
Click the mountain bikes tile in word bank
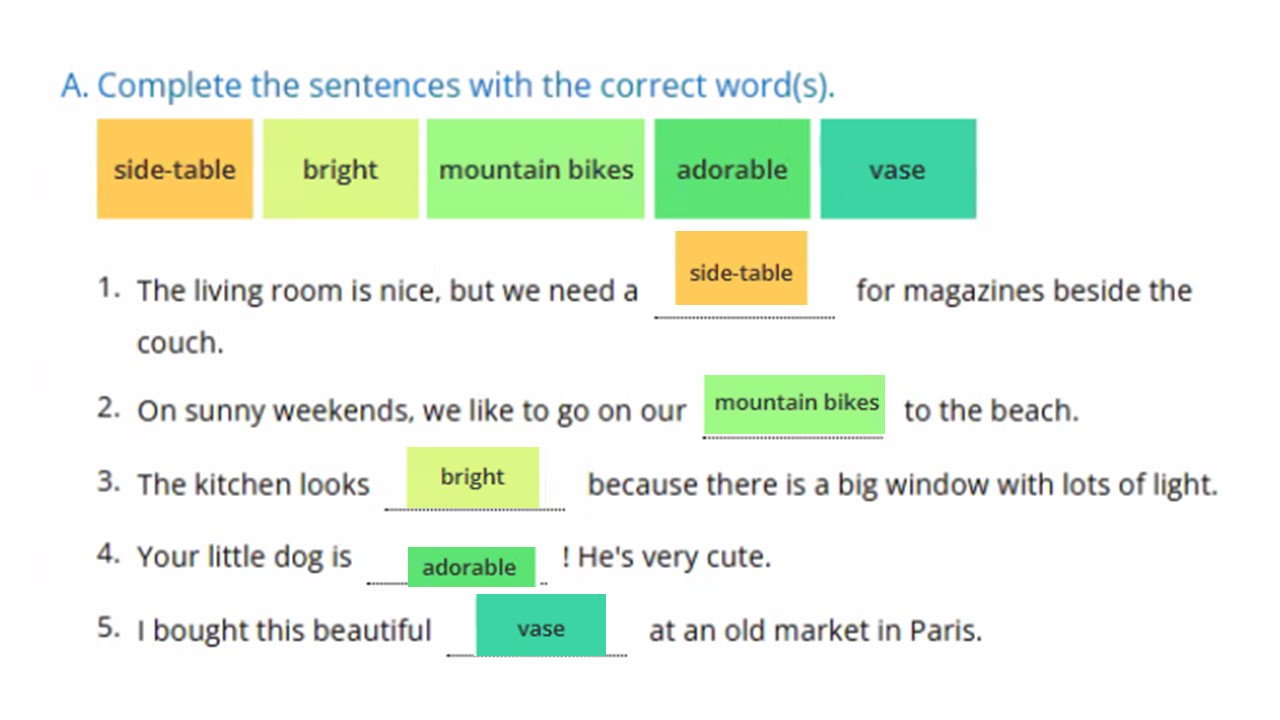click(x=536, y=169)
